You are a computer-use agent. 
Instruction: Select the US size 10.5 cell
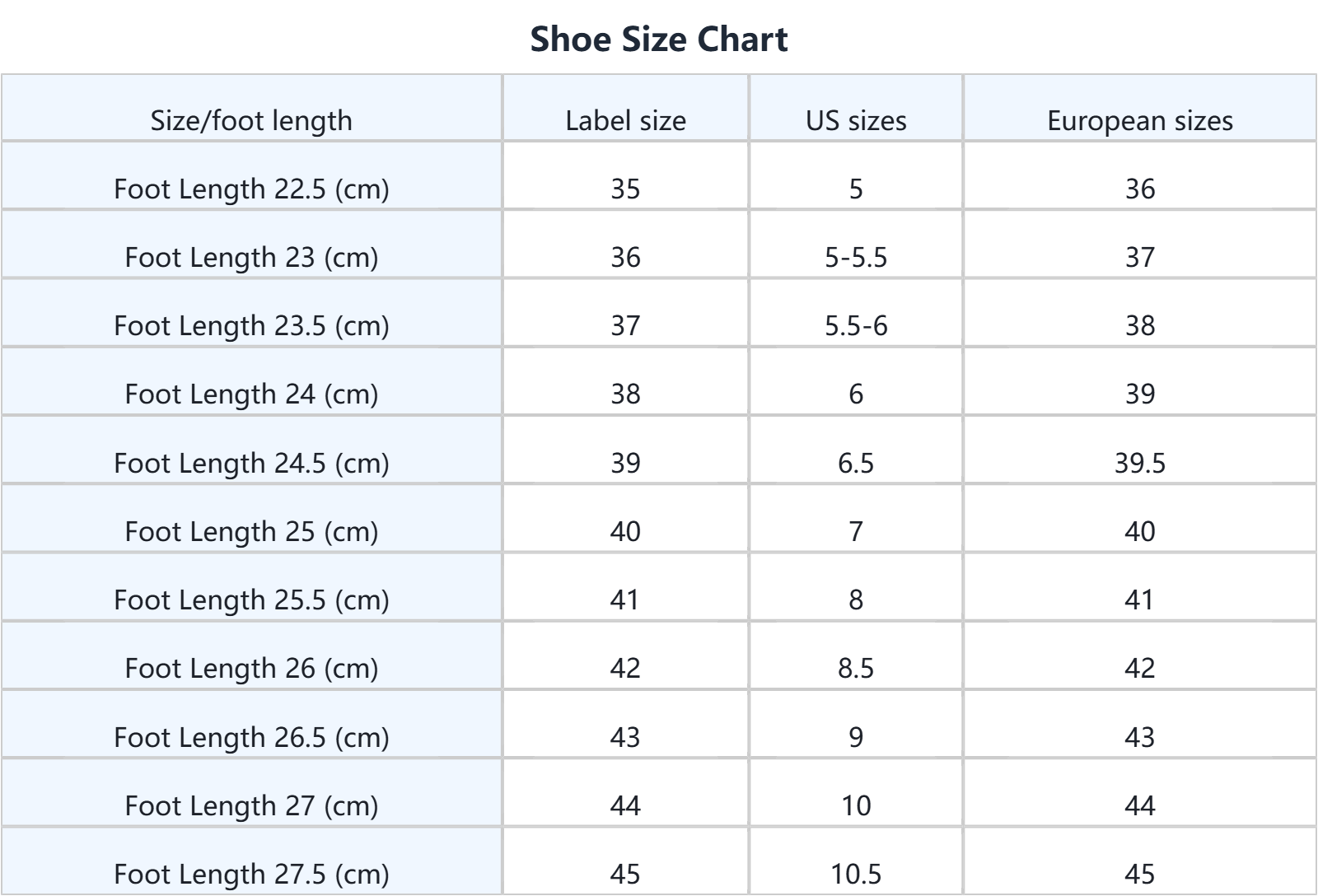[x=856, y=874]
